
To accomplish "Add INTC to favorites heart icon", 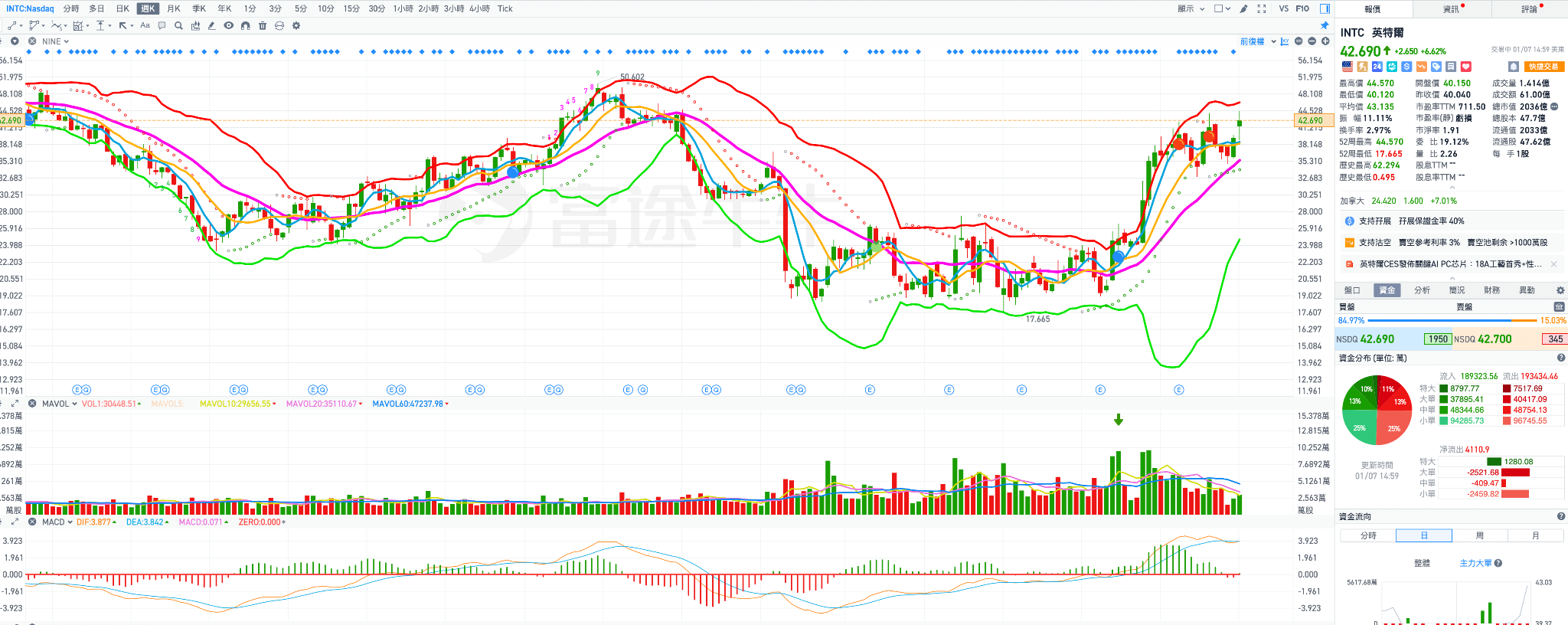I will [1465, 67].
